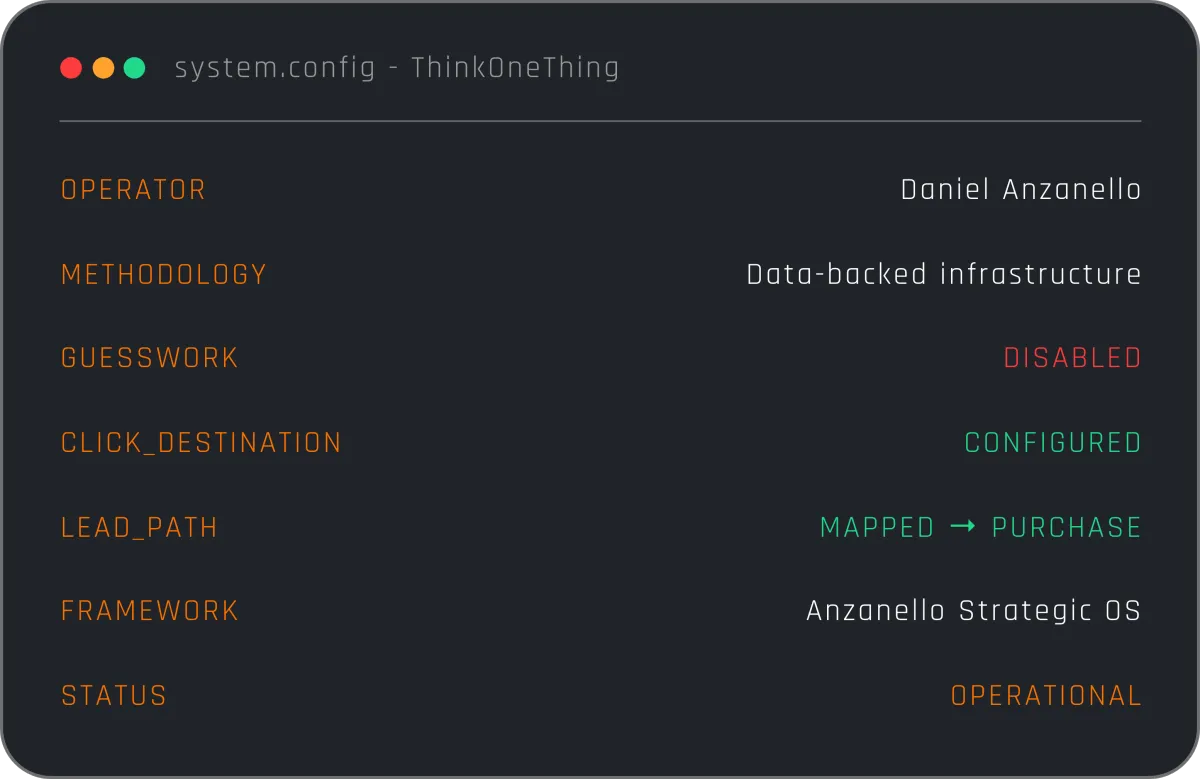Screen dimensions: 1200x779
Task: Click the PURCHASE text in lead path
Action: (1066, 528)
